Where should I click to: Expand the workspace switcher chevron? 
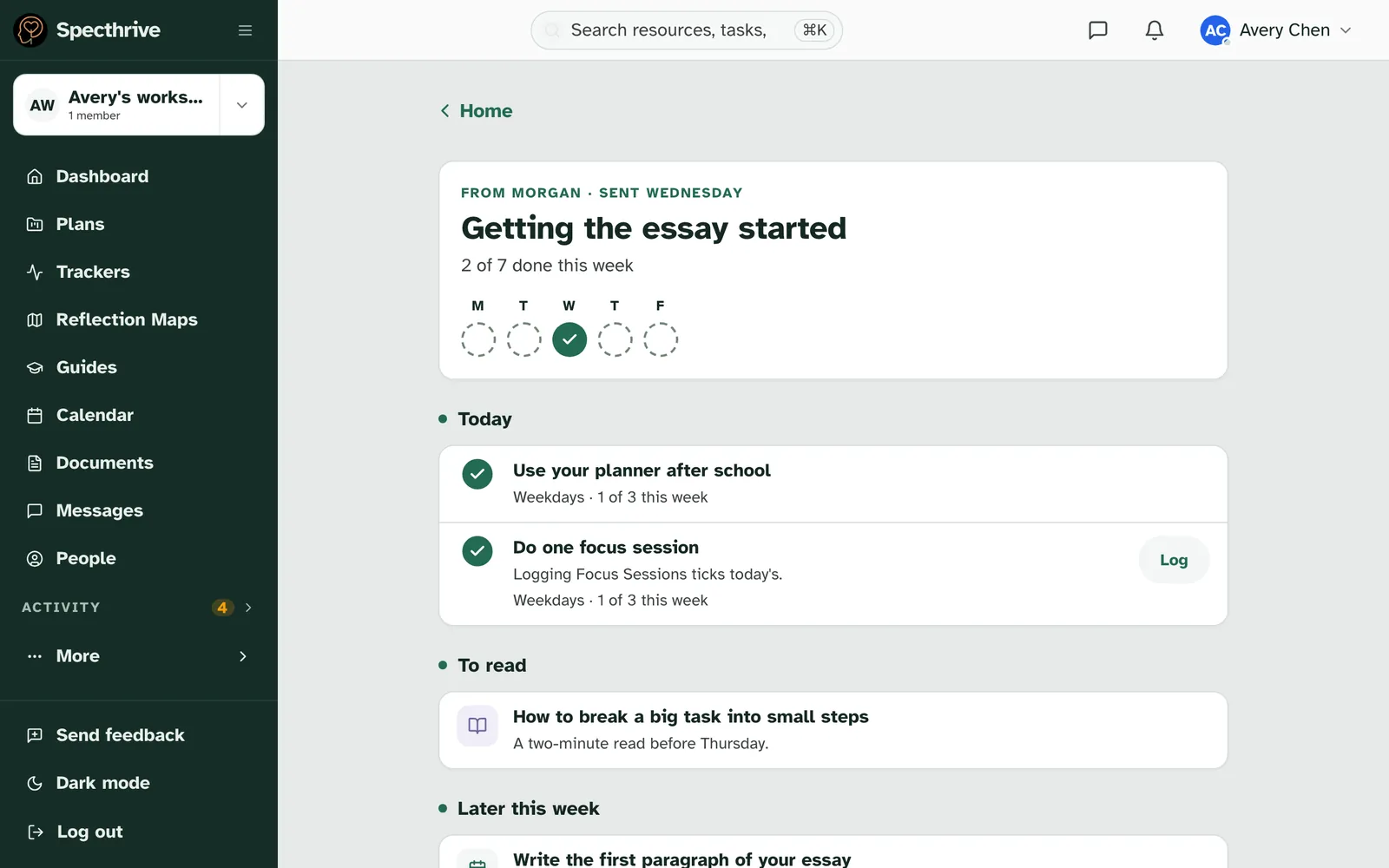coord(242,105)
